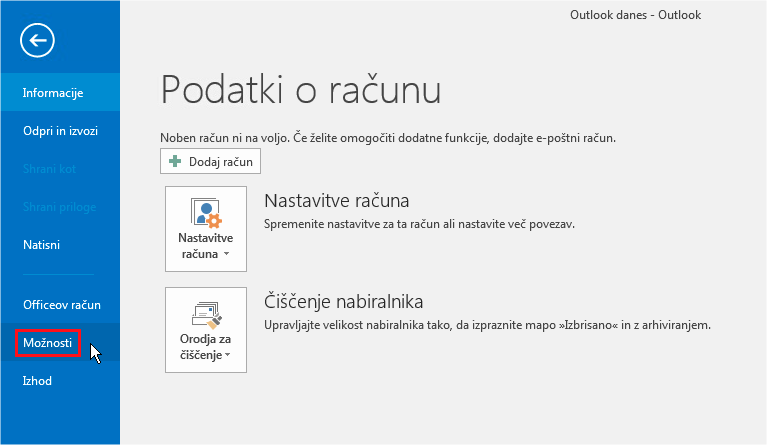Screen dimensions: 767x445
Task: Choose Shrani kot in the sidebar
Action: coord(50,169)
